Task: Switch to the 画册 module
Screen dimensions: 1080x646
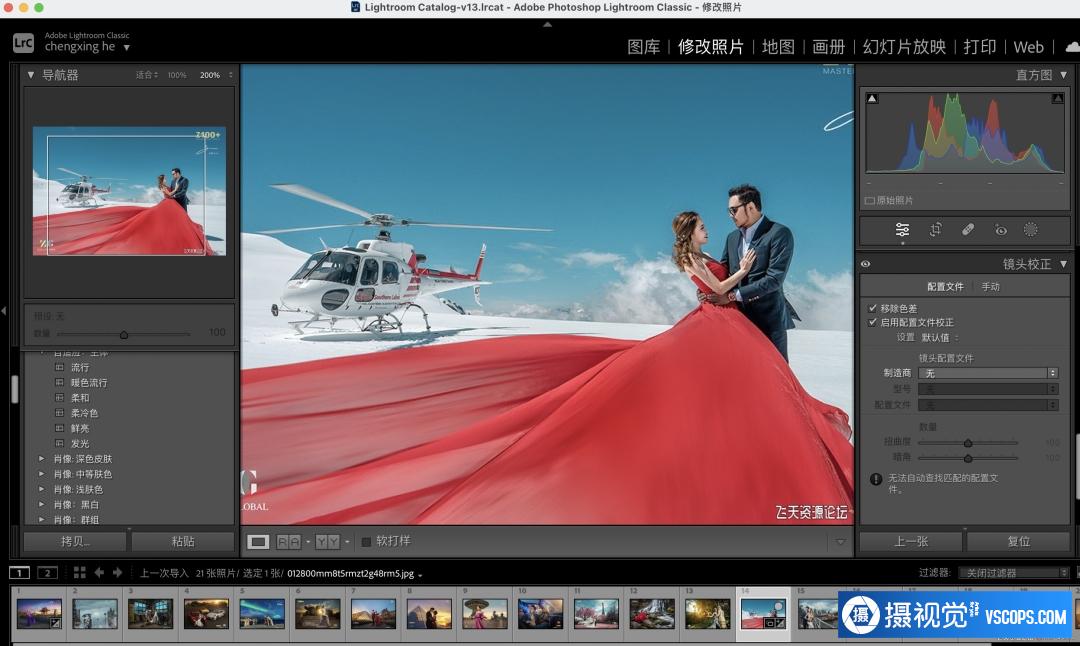Action: (829, 47)
